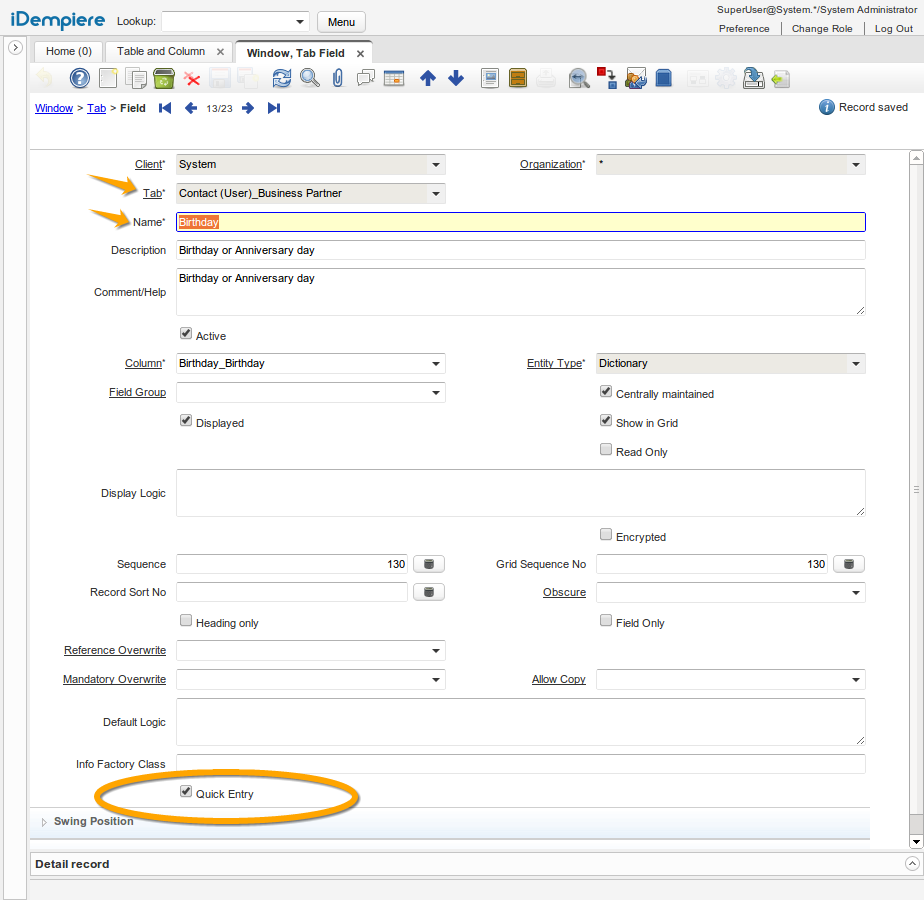The width and height of the screenshot is (924, 900).
Task: Jump to last record arrow icon
Action: (274, 108)
